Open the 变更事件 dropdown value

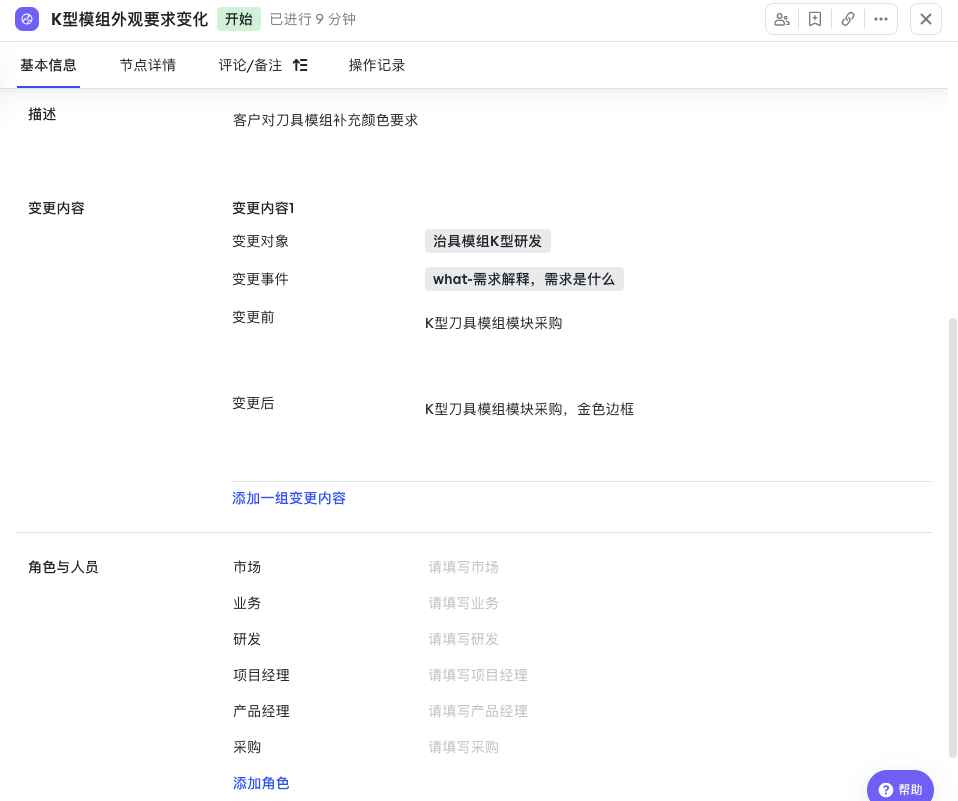524,279
